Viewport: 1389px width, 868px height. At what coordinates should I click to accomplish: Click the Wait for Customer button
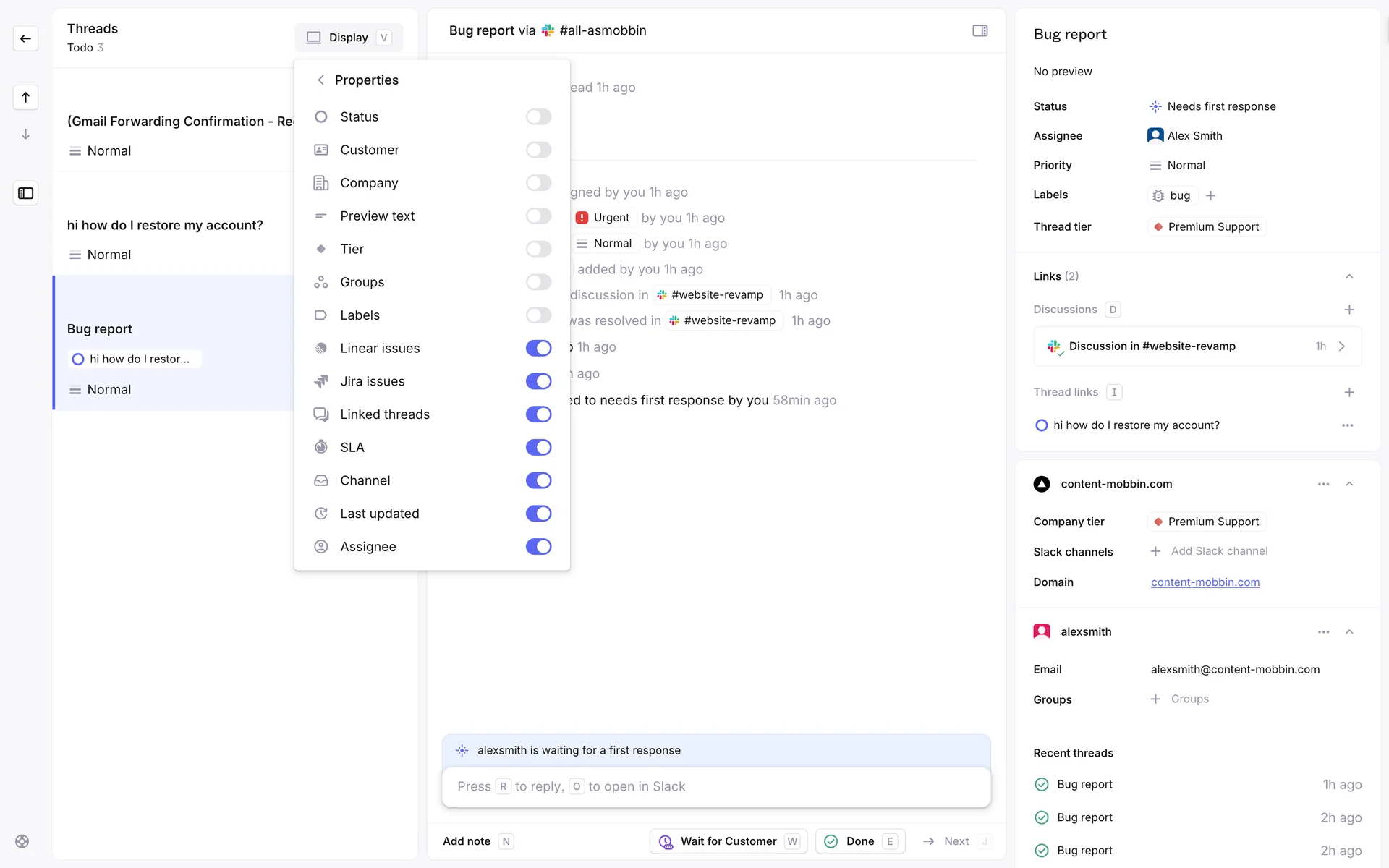pyautogui.click(x=728, y=841)
